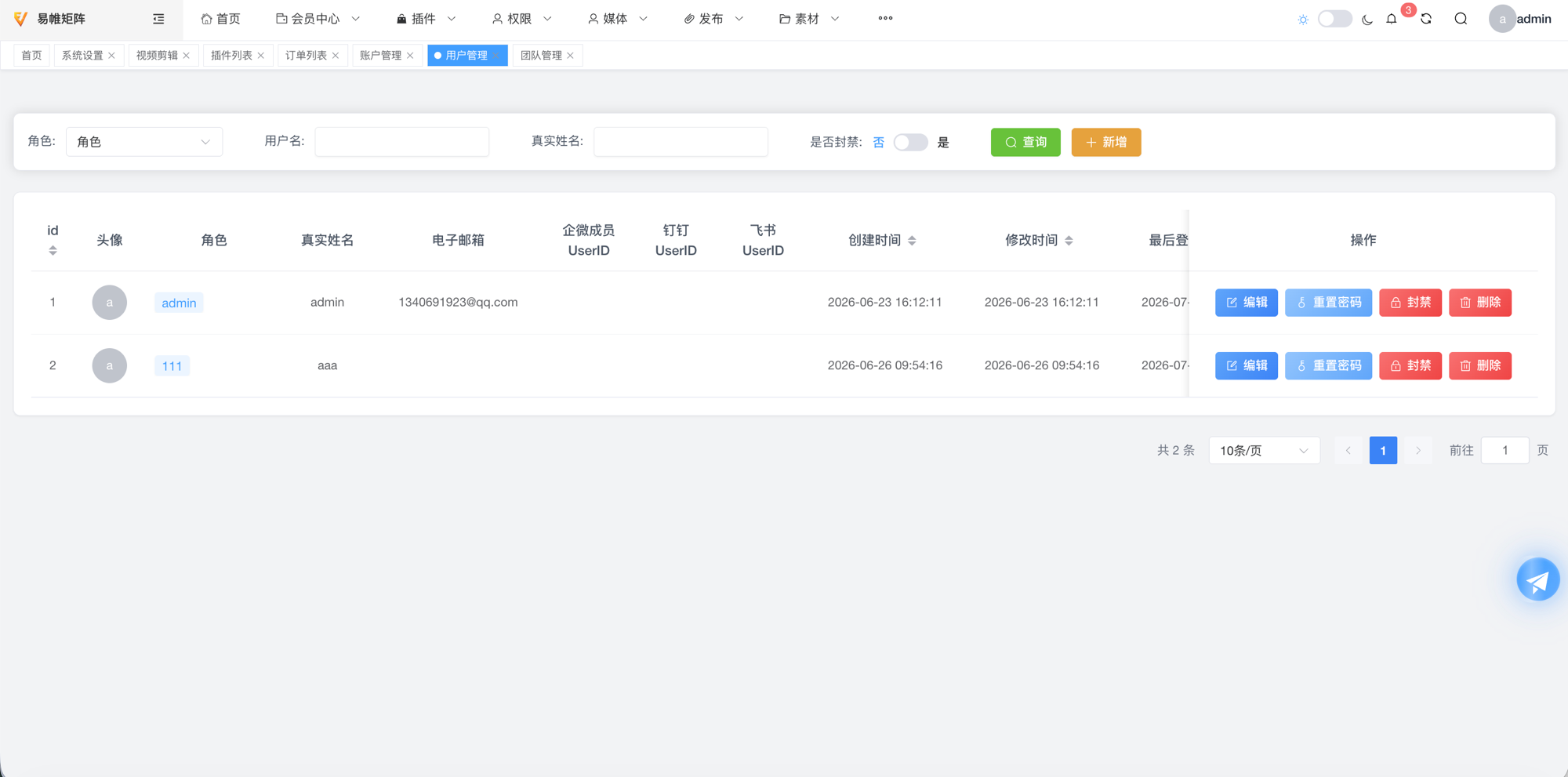Click the 111 role tag

[x=172, y=365]
